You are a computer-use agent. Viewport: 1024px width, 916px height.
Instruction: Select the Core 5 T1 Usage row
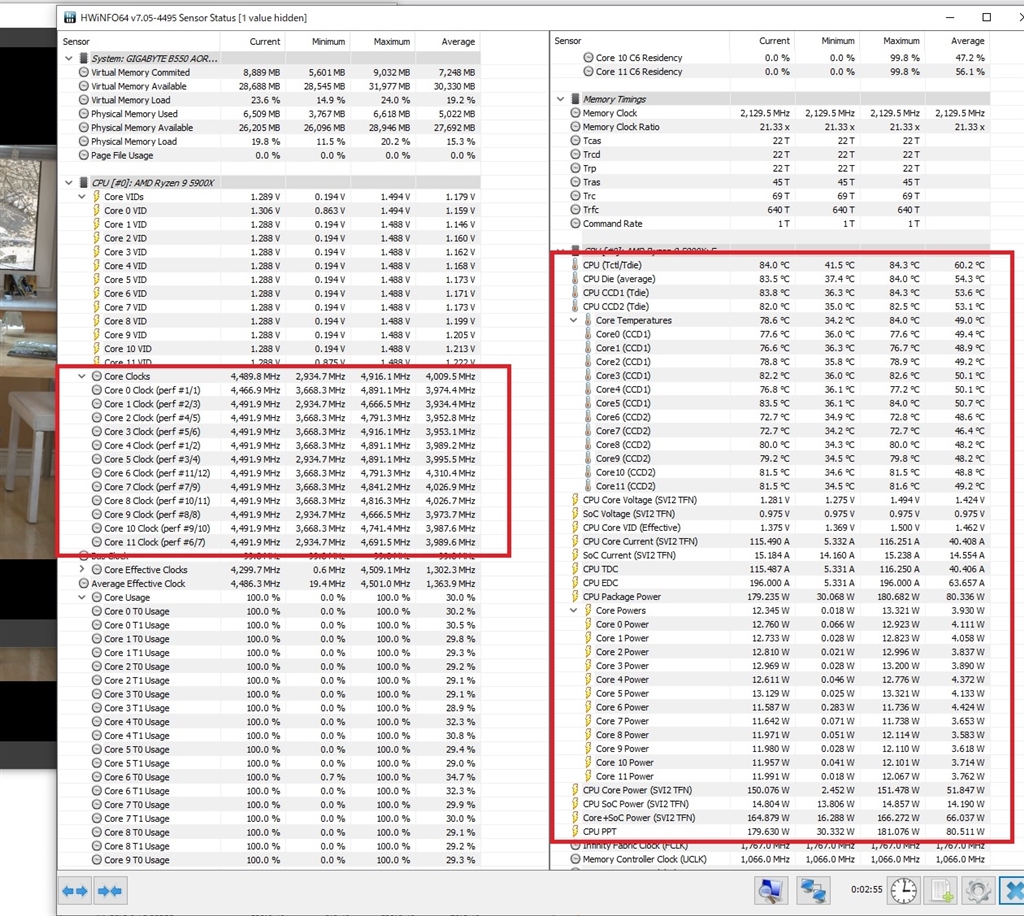269,763
